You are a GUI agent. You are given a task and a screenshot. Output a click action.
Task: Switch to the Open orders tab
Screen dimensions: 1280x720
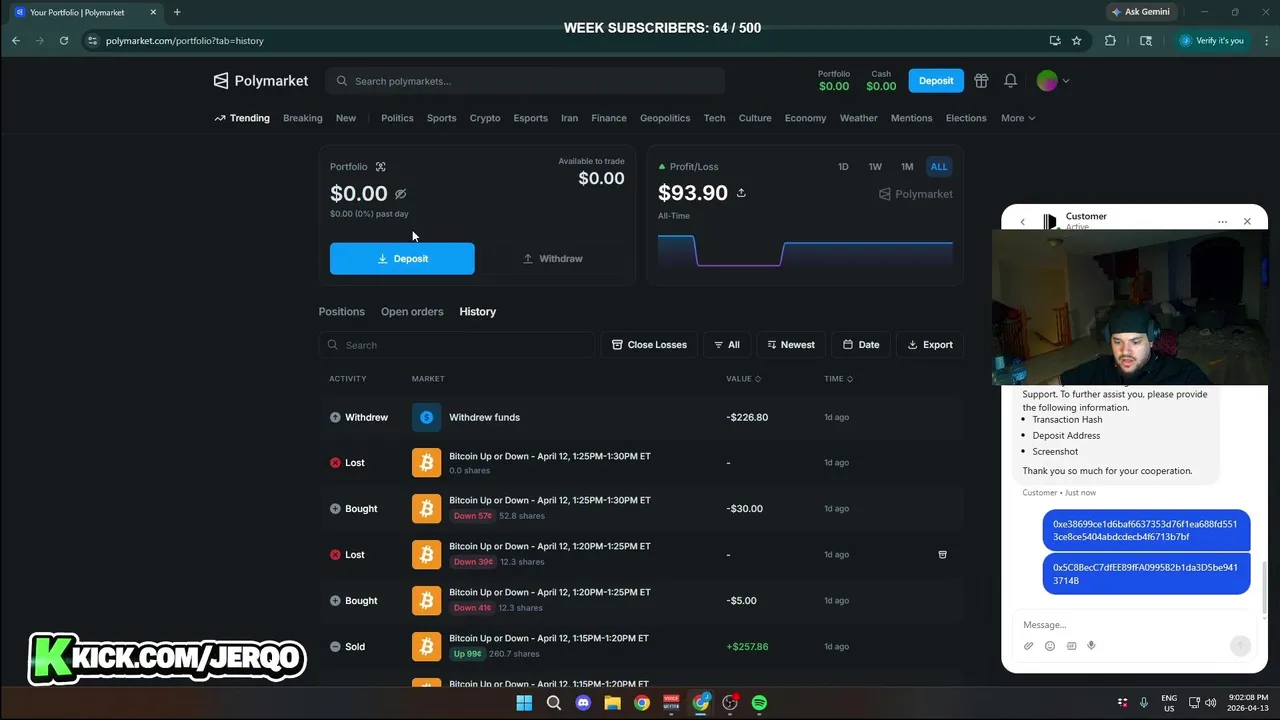412,312
